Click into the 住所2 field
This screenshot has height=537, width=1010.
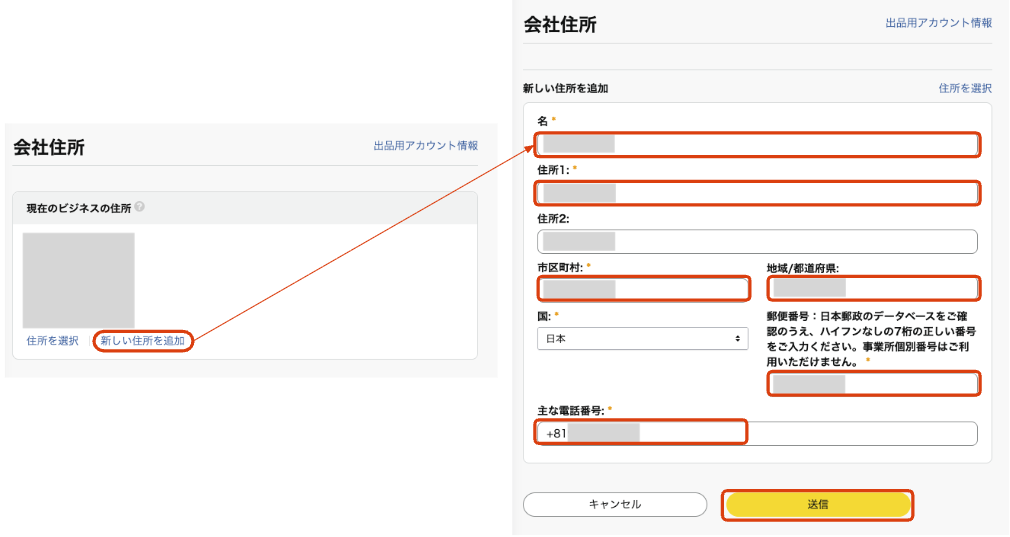(x=758, y=241)
